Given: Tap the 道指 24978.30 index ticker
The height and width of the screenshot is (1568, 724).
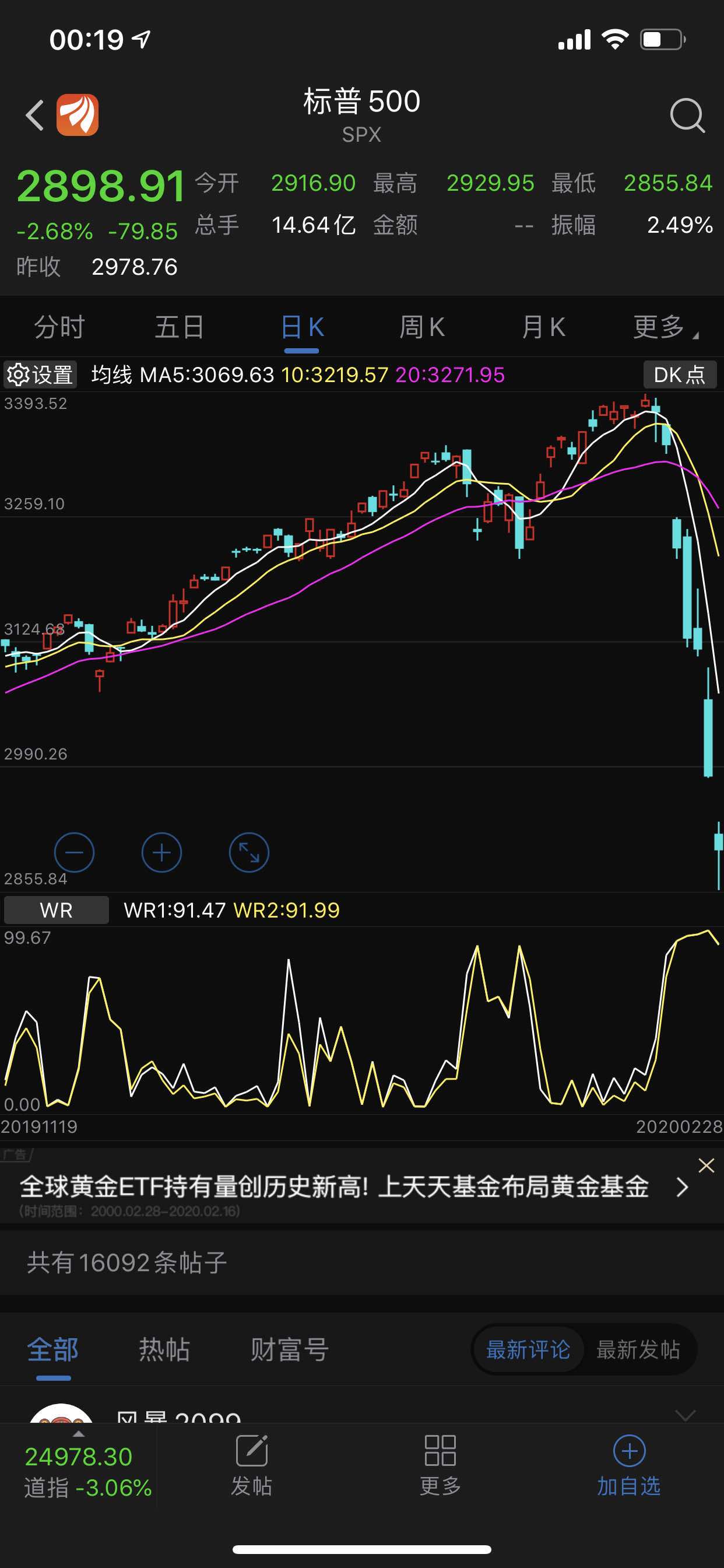Looking at the screenshot, I should point(87,1472).
